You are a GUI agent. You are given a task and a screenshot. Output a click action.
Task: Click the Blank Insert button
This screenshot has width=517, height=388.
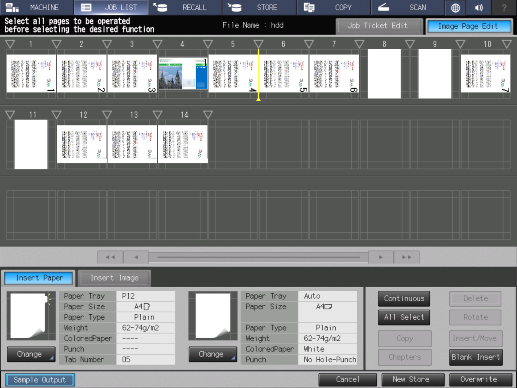(476, 357)
